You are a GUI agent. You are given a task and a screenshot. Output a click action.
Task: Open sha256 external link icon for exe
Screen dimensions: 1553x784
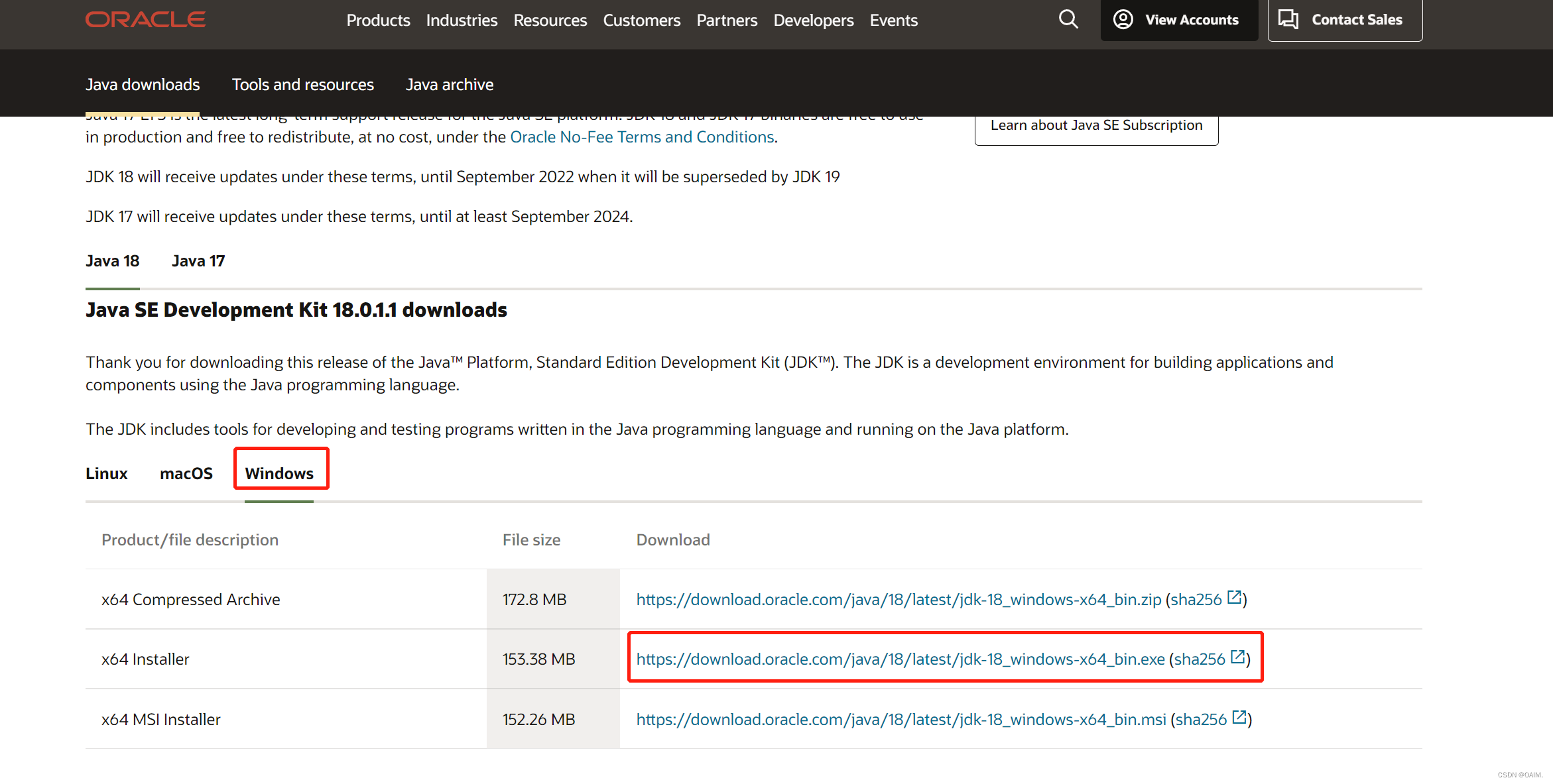coord(1237,657)
